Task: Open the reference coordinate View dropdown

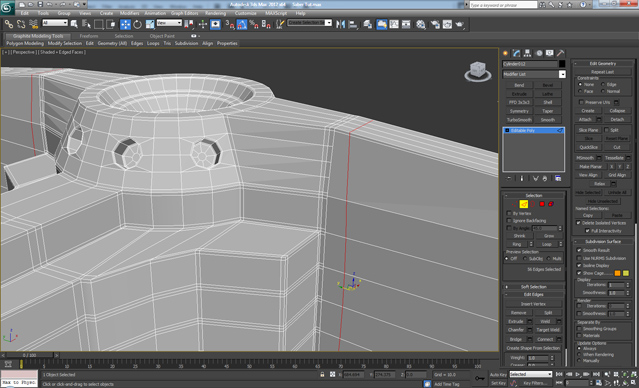Action: (169, 23)
